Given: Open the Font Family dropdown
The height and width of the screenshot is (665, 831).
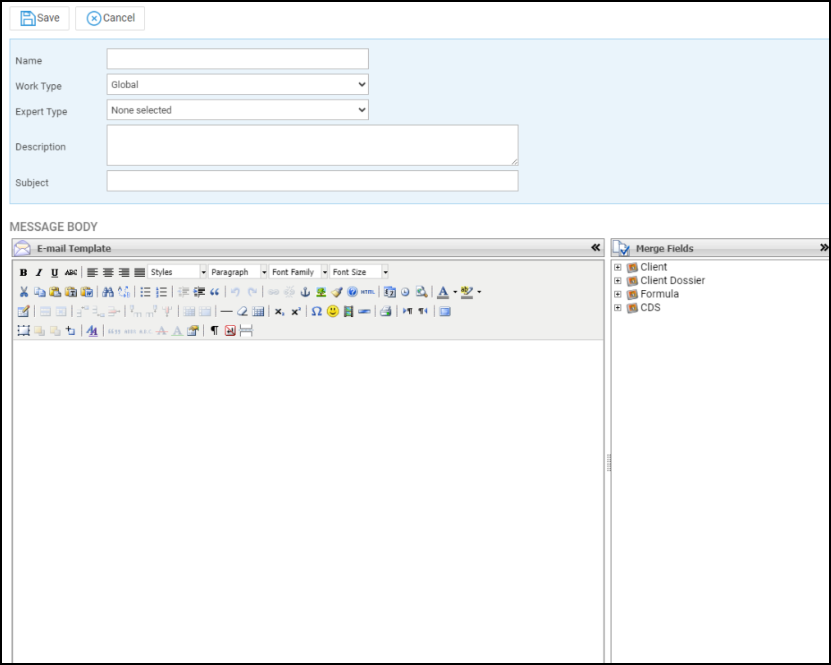Looking at the screenshot, I should (299, 272).
